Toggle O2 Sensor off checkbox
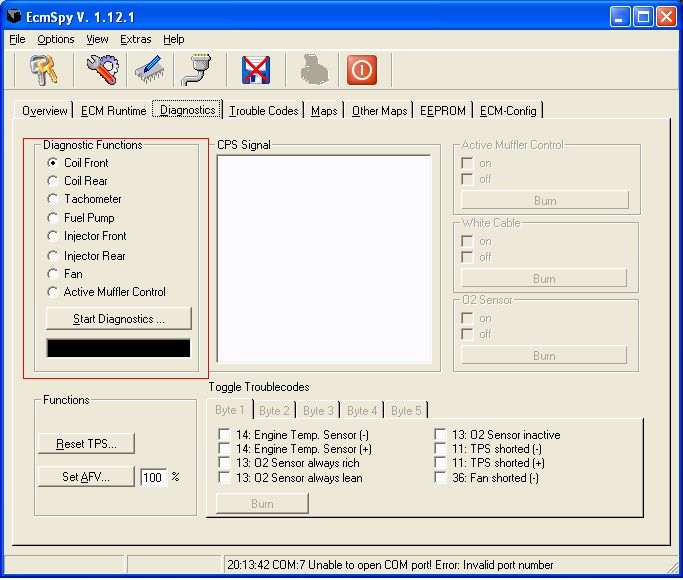Viewport: 683px width, 580px height. click(x=467, y=334)
